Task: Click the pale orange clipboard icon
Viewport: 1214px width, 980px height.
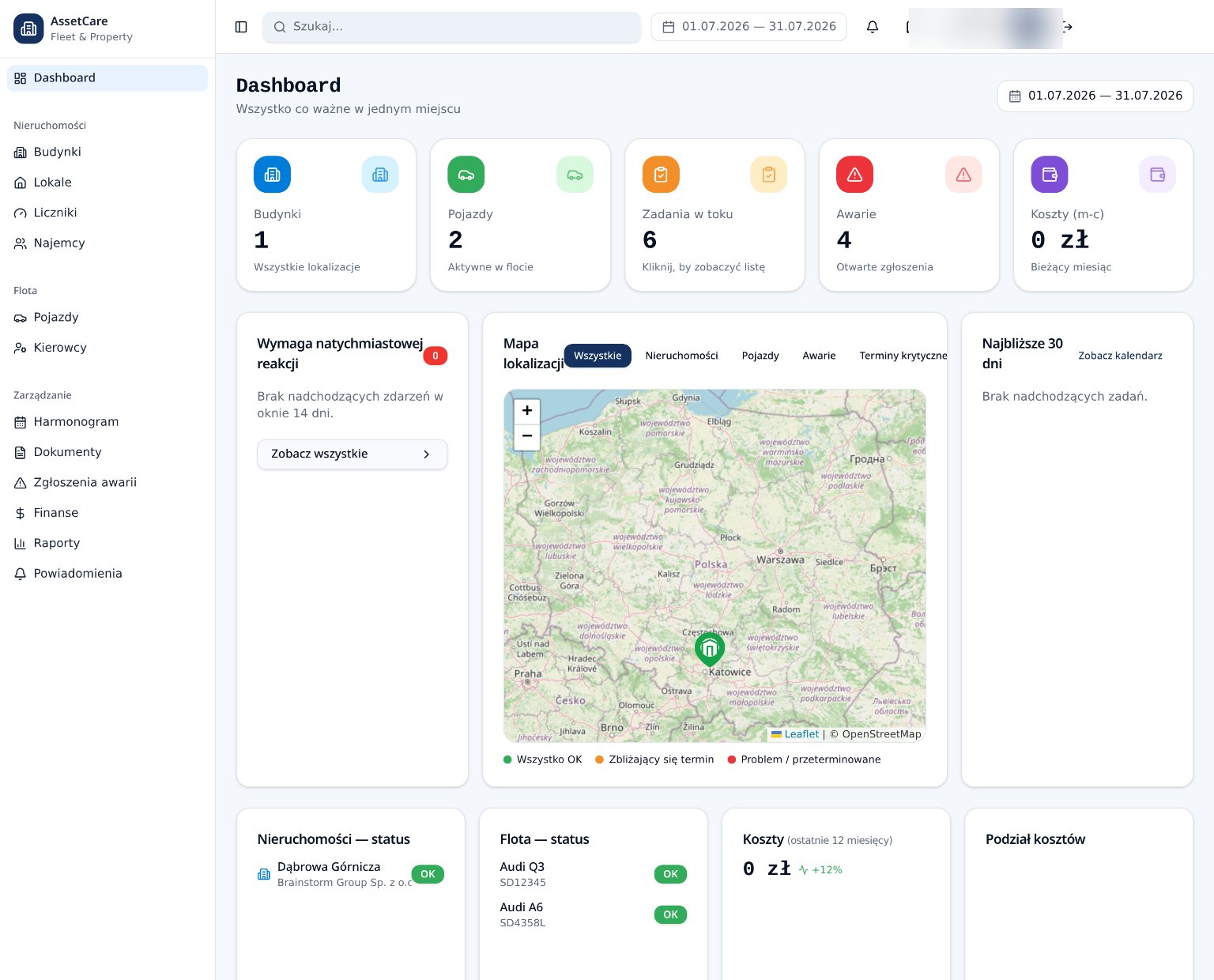Action: point(769,174)
